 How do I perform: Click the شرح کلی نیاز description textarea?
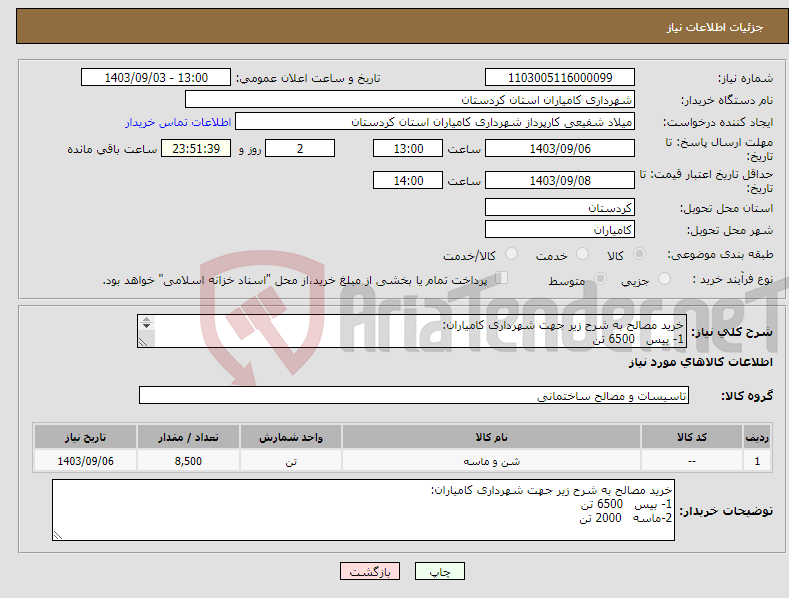pyautogui.click(x=412, y=331)
